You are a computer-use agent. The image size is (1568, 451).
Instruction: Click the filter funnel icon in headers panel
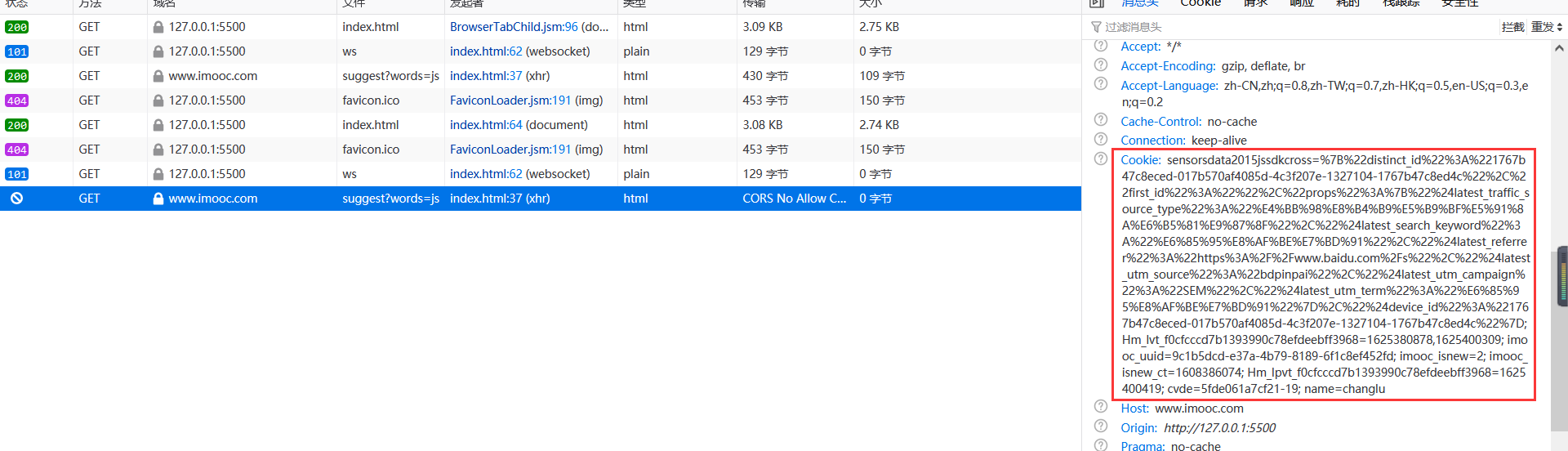tap(1096, 27)
